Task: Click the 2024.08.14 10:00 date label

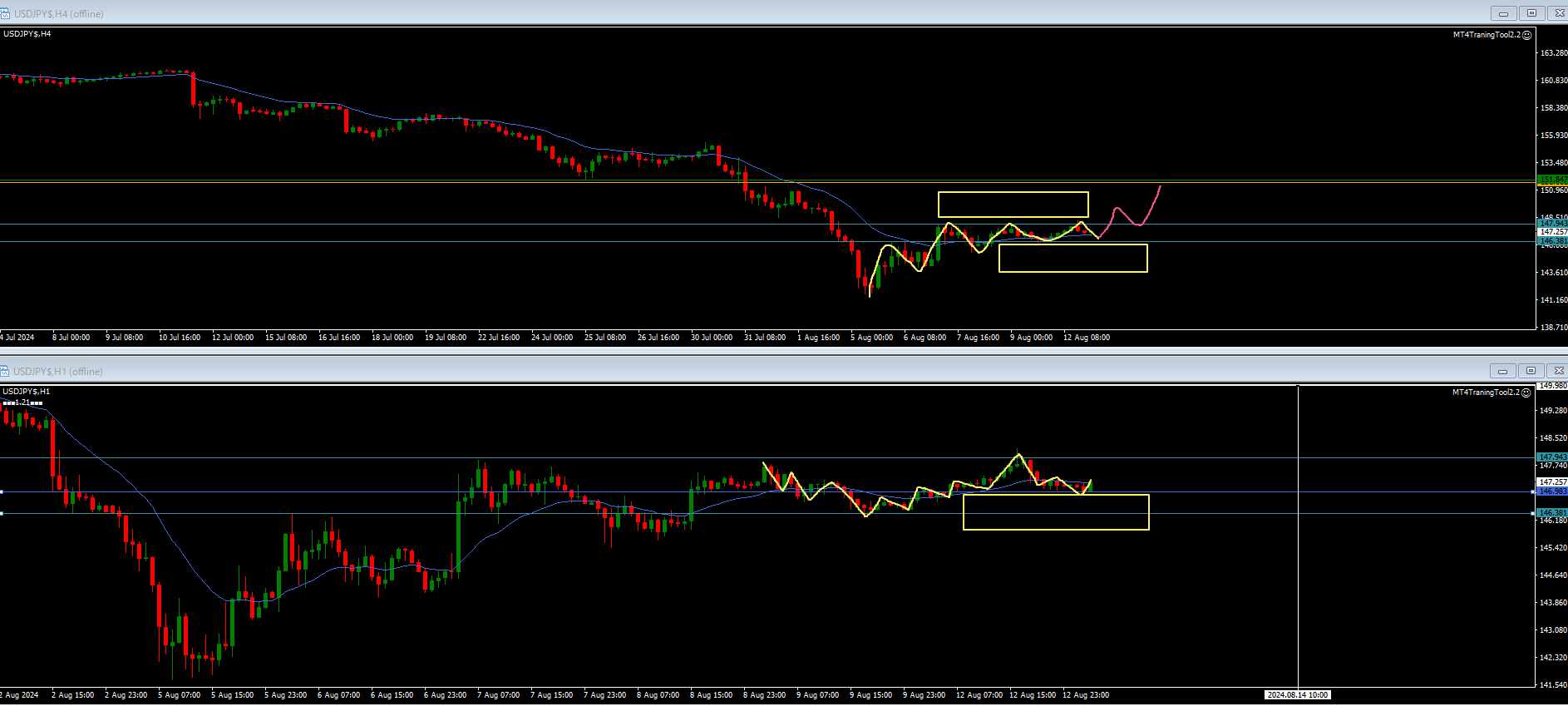Action: click(1297, 695)
